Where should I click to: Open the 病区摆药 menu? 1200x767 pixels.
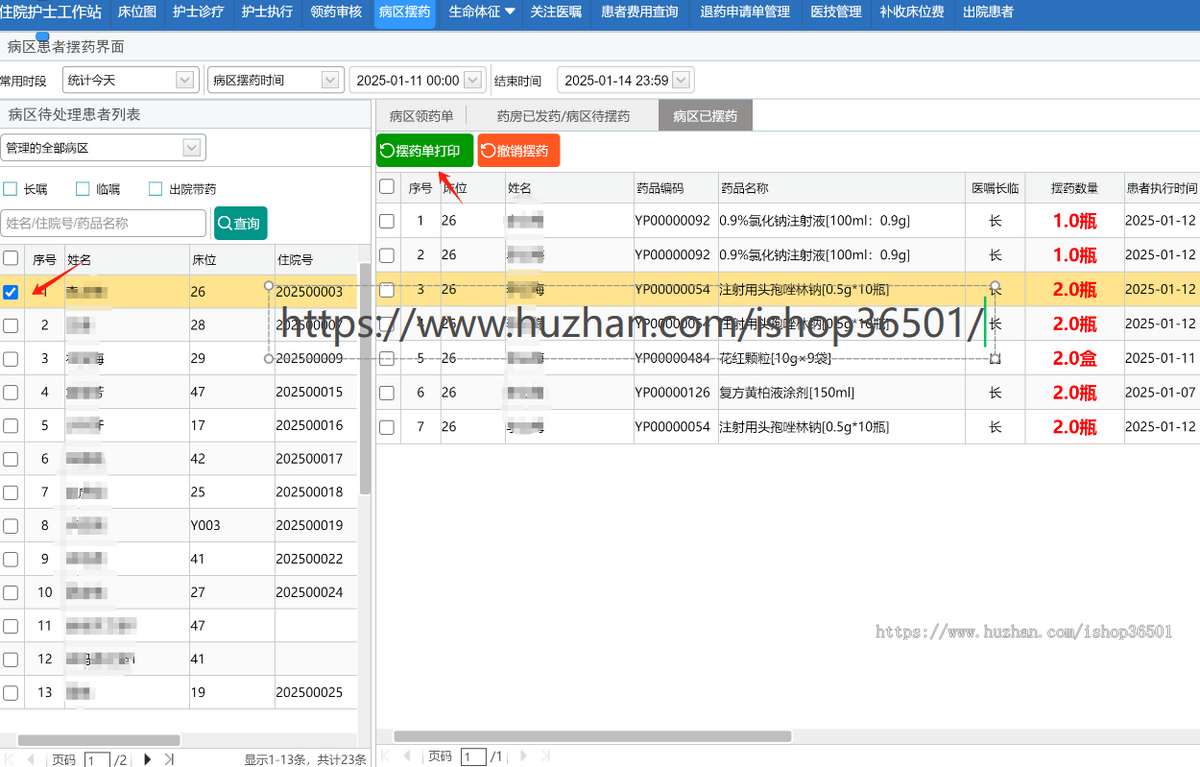click(405, 12)
